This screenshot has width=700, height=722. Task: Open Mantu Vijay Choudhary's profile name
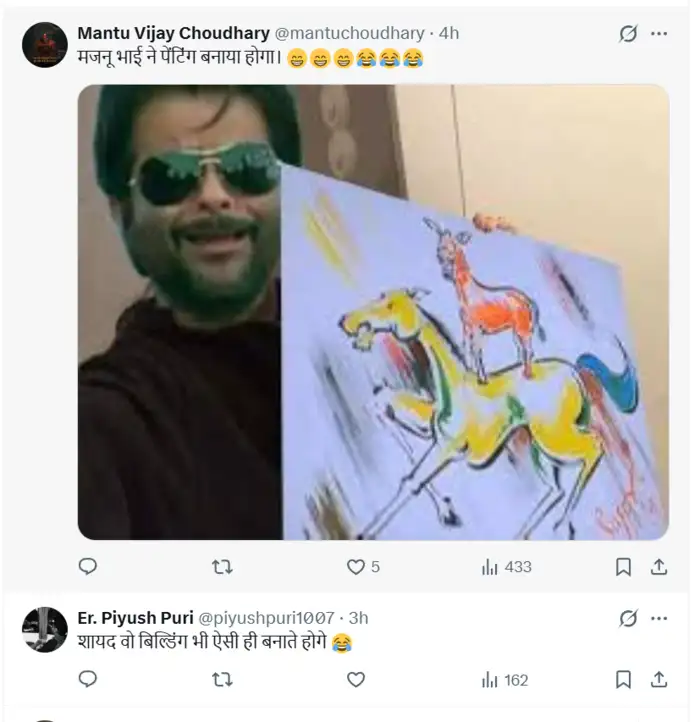click(x=173, y=33)
